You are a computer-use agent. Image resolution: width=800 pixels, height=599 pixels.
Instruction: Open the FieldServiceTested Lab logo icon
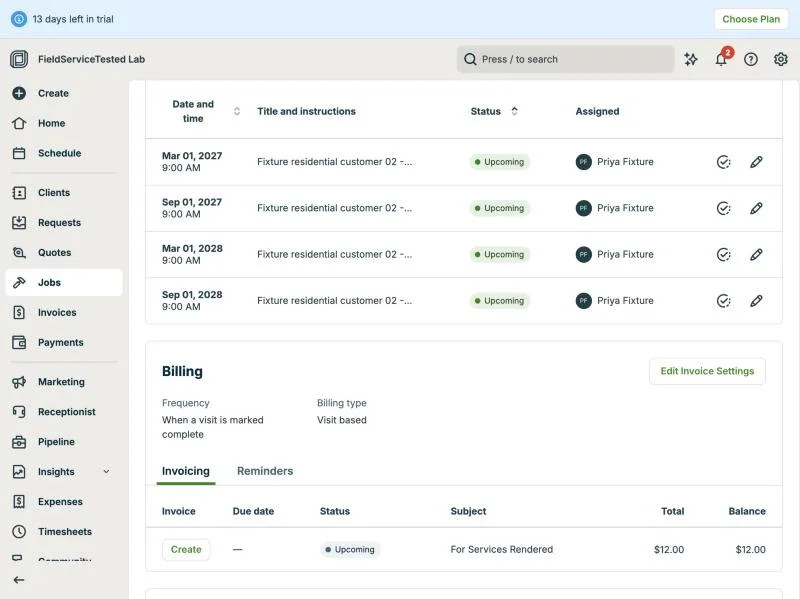(19, 59)
